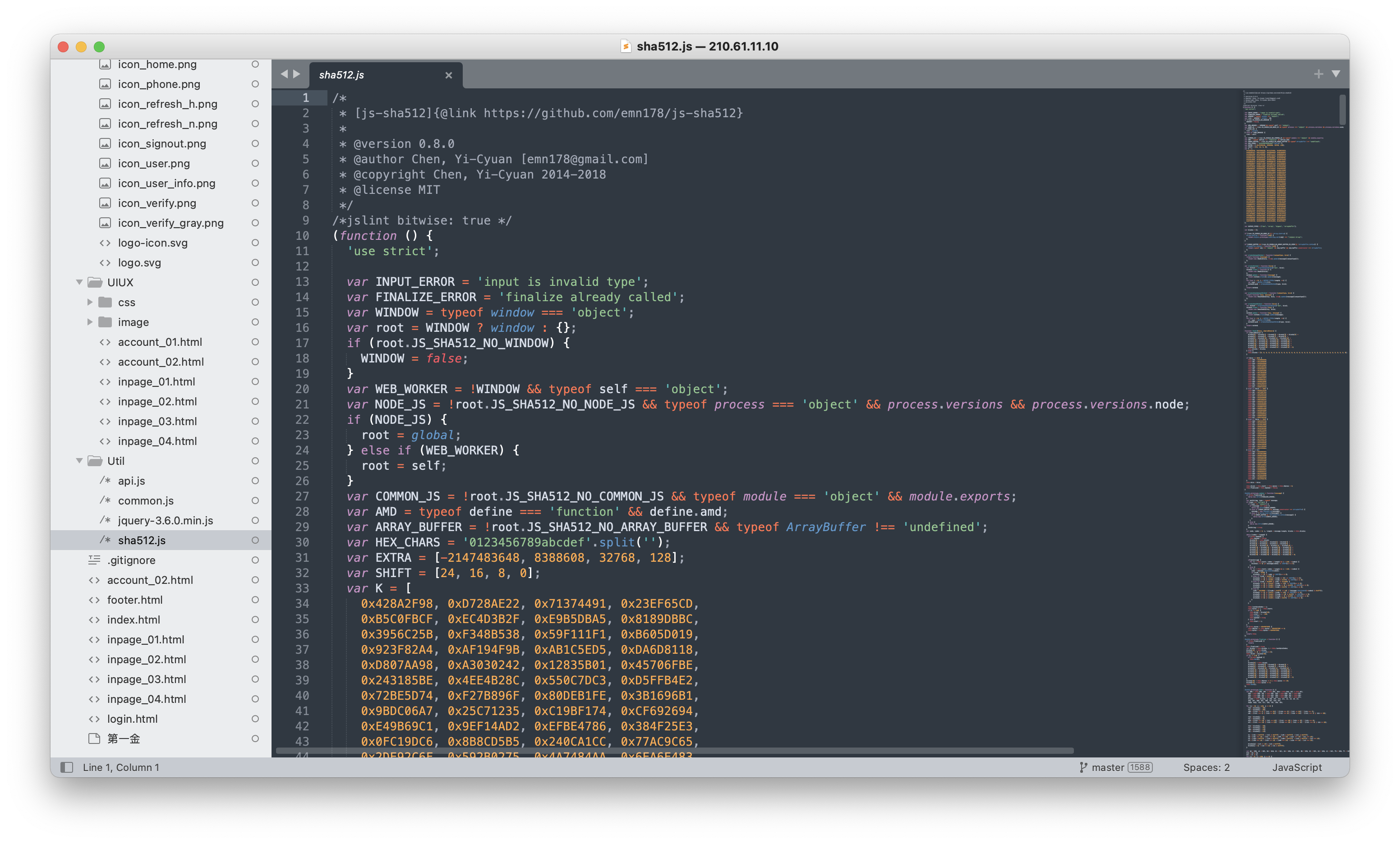Image resolution: width=1400 pixels, height=844 pixels.
Task: Click the code icon of login.html
Action: click(94, 719)
